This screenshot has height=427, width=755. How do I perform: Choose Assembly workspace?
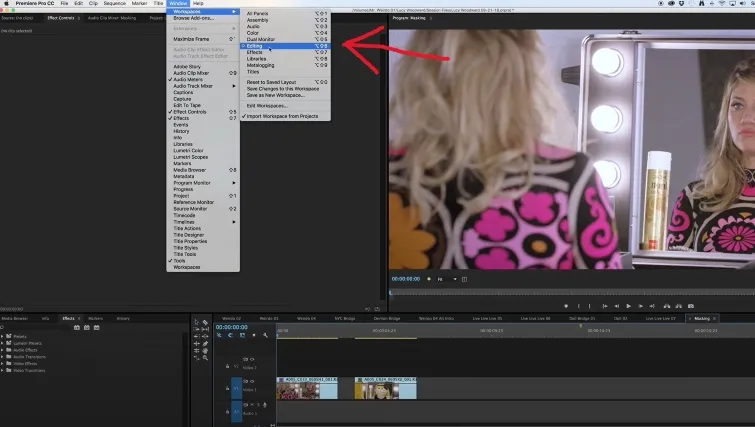coord(285,20)
